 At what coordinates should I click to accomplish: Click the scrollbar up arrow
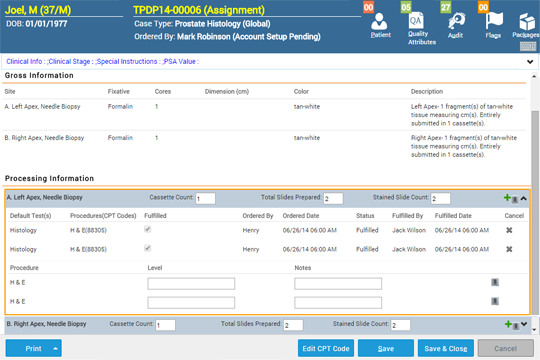point(534,76)
